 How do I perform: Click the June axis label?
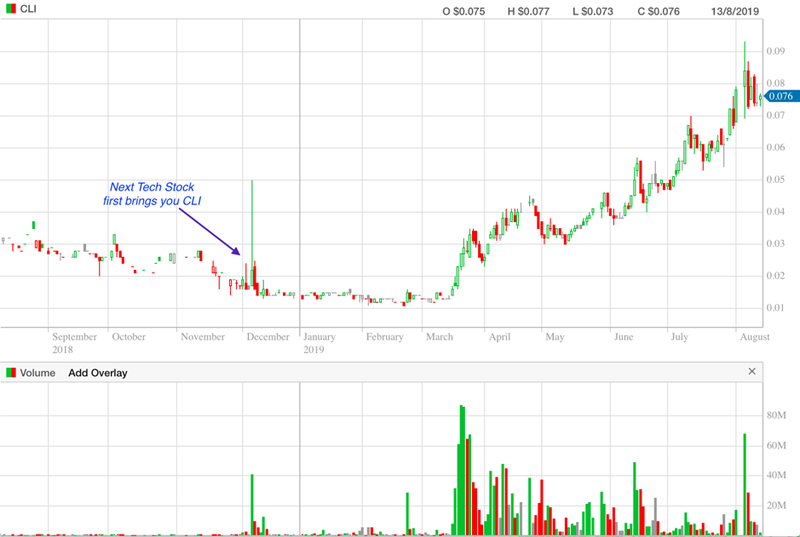point(623,337)
